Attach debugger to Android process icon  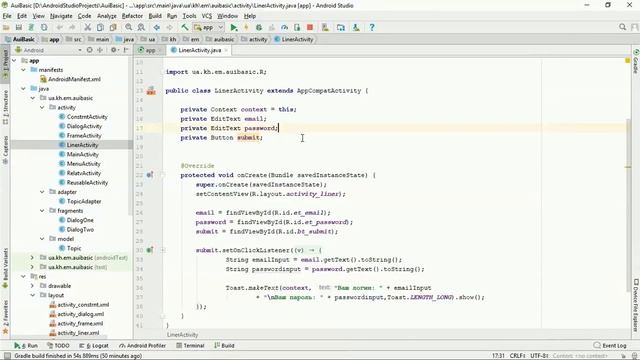pyautogui.click(x=297, y=27)
